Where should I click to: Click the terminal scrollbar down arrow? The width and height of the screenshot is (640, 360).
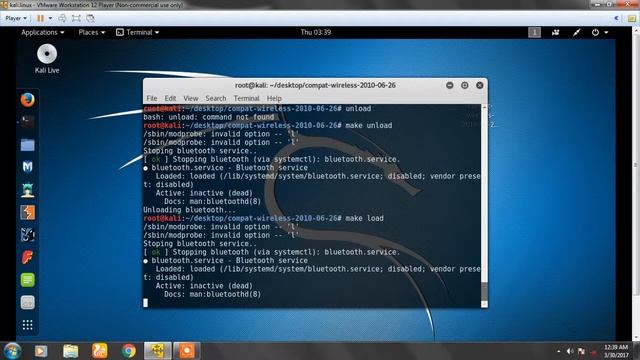(484, 304)
